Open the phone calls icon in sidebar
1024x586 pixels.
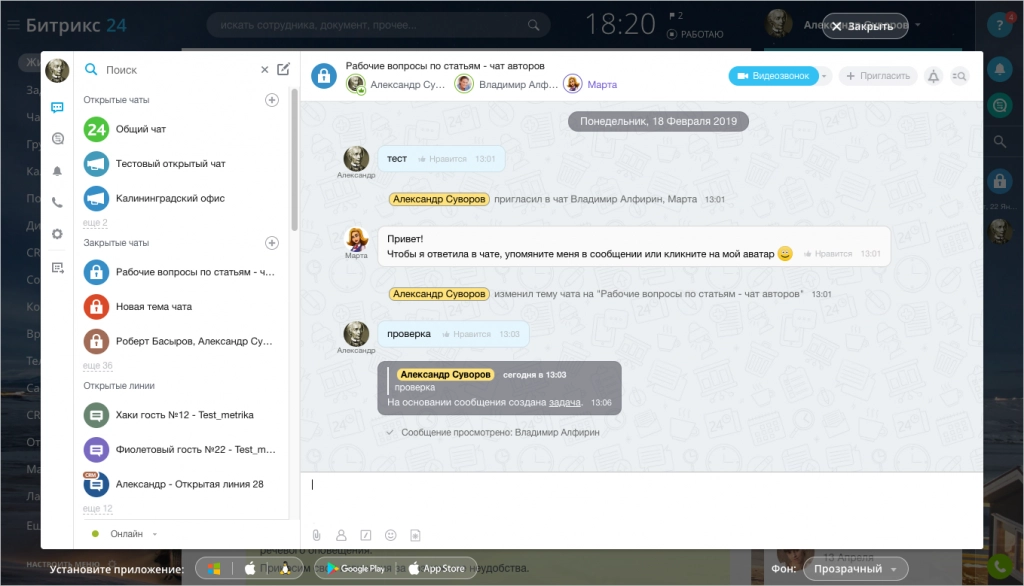pos(57,202)
